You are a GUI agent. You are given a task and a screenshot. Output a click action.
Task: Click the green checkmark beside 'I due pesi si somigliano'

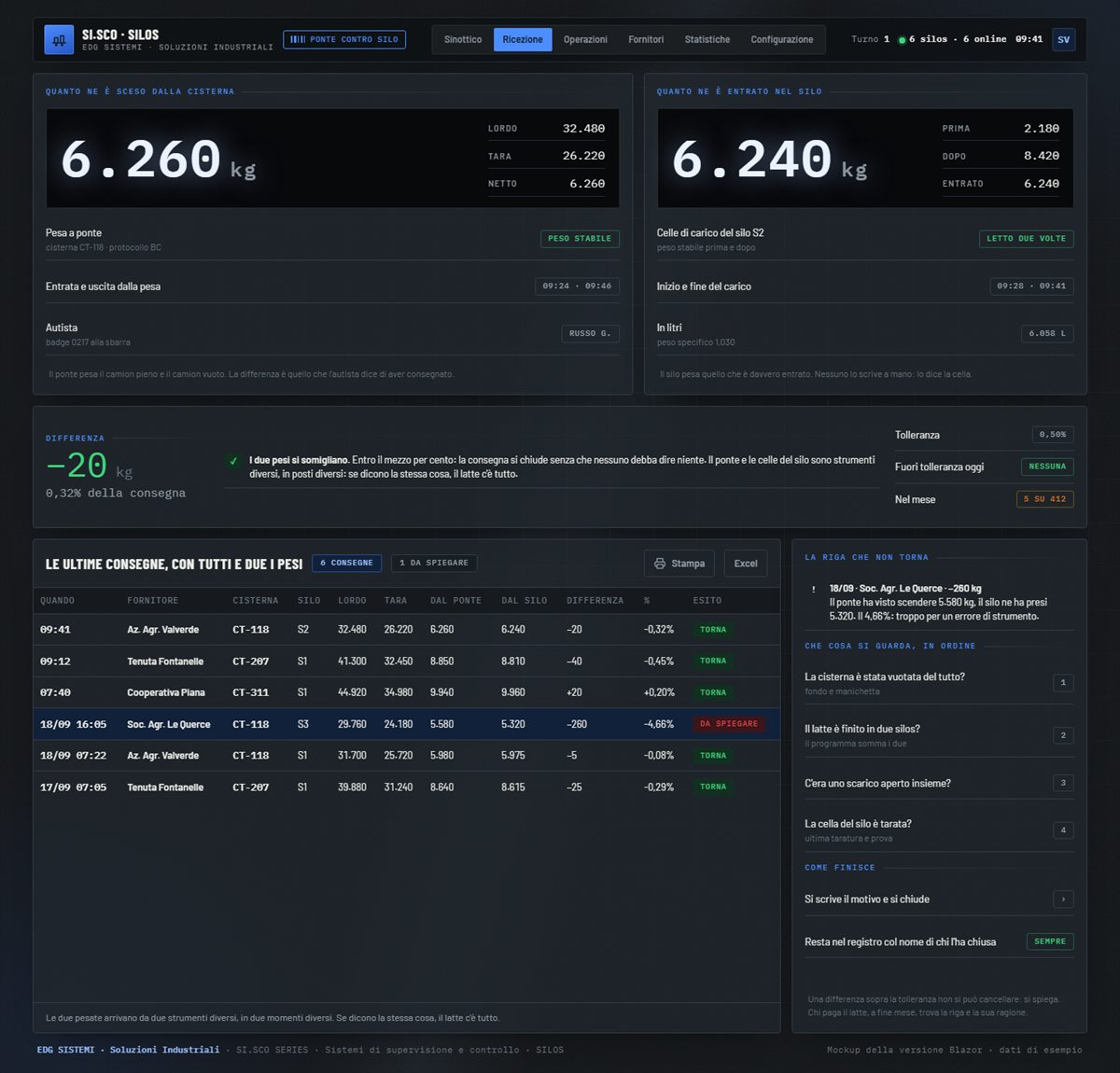(233, 461)
